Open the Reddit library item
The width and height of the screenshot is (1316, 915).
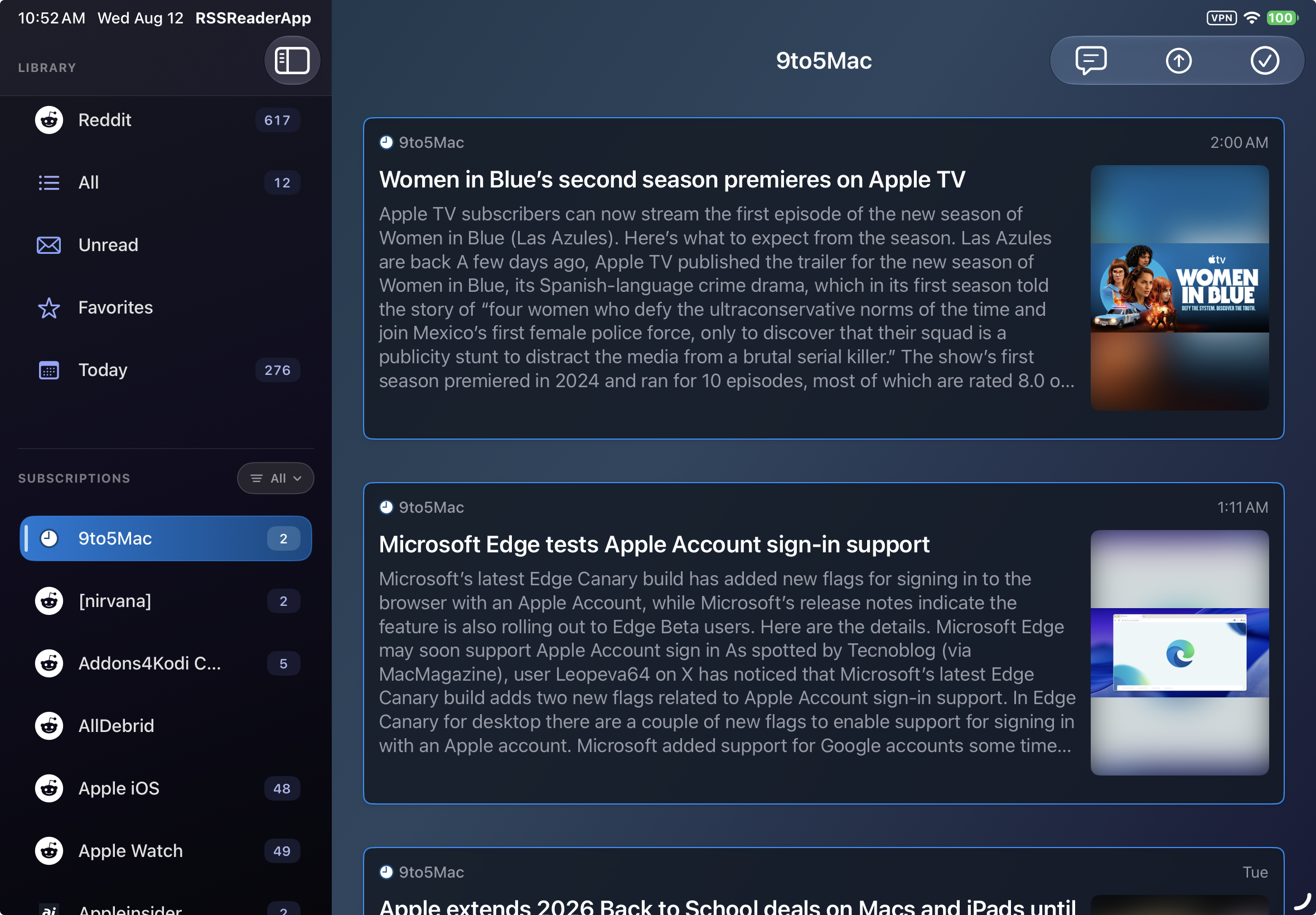pos(166,121)
